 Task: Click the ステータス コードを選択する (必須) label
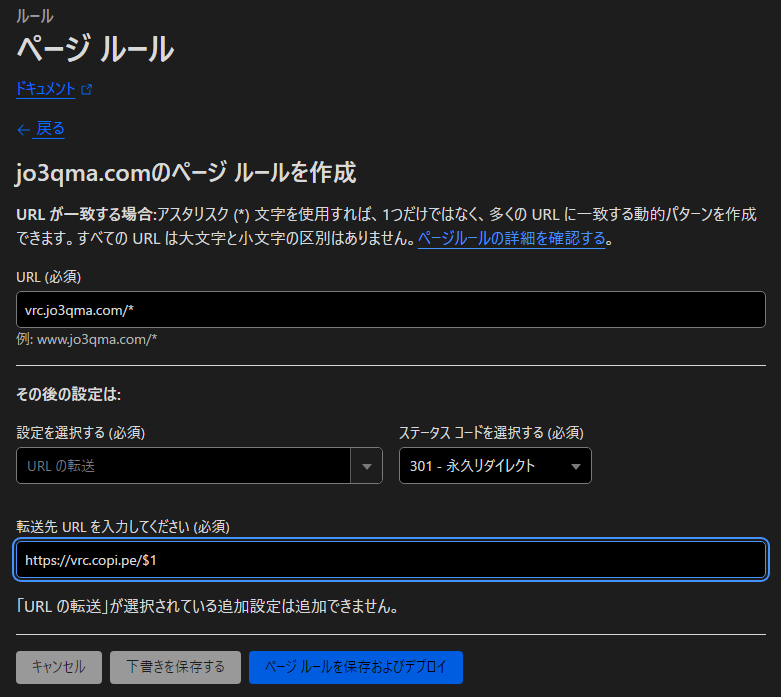coord(491,432)
